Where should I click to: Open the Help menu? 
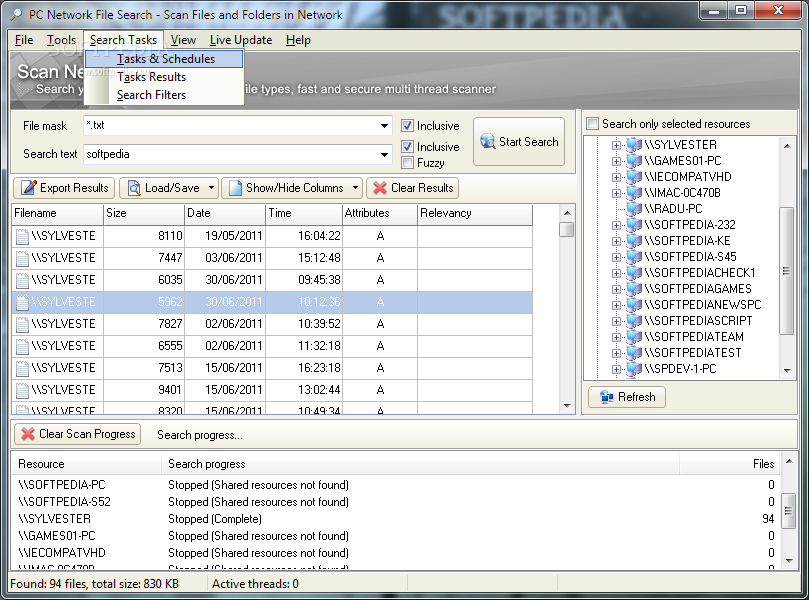click(x=298, y=40)
